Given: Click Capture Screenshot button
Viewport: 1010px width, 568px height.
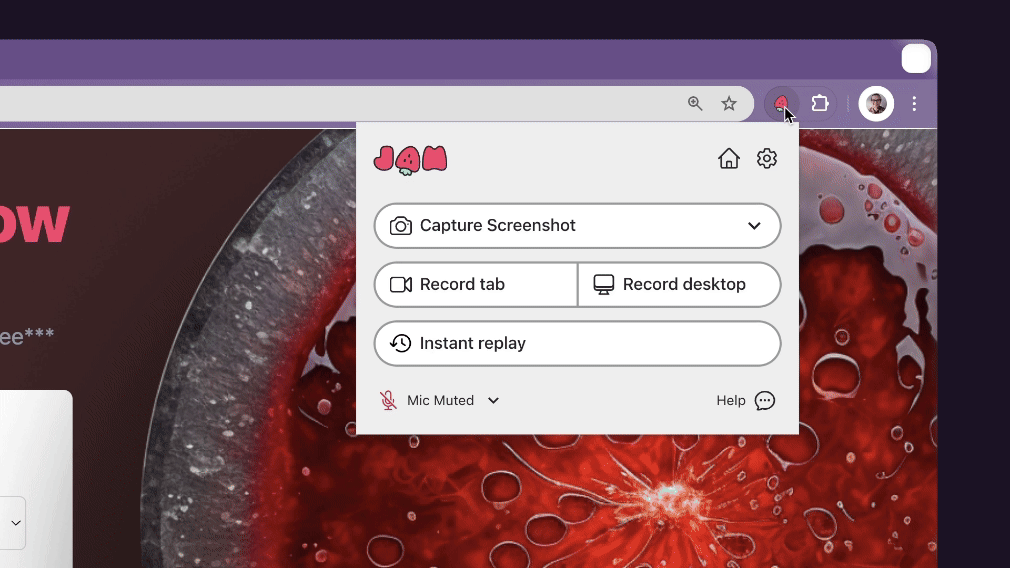Looking at the screenshot, I should click(577, 225).
